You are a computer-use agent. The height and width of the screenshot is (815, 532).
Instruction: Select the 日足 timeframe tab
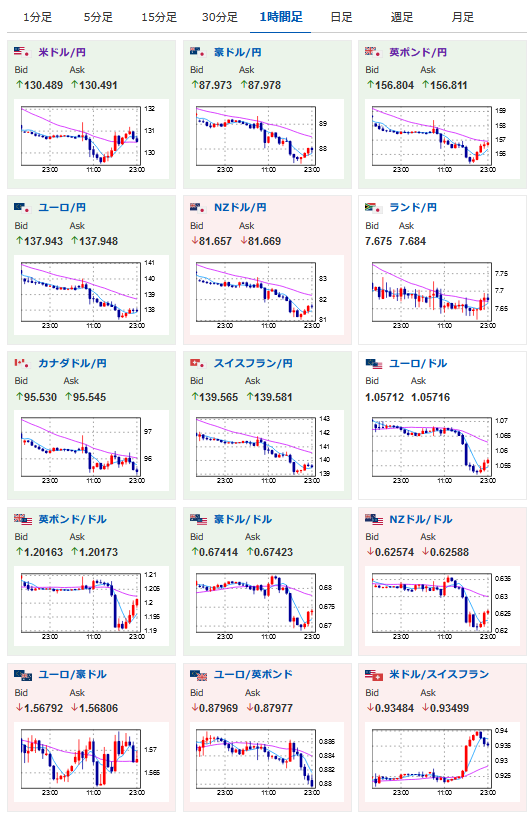[x=341, y=17]
